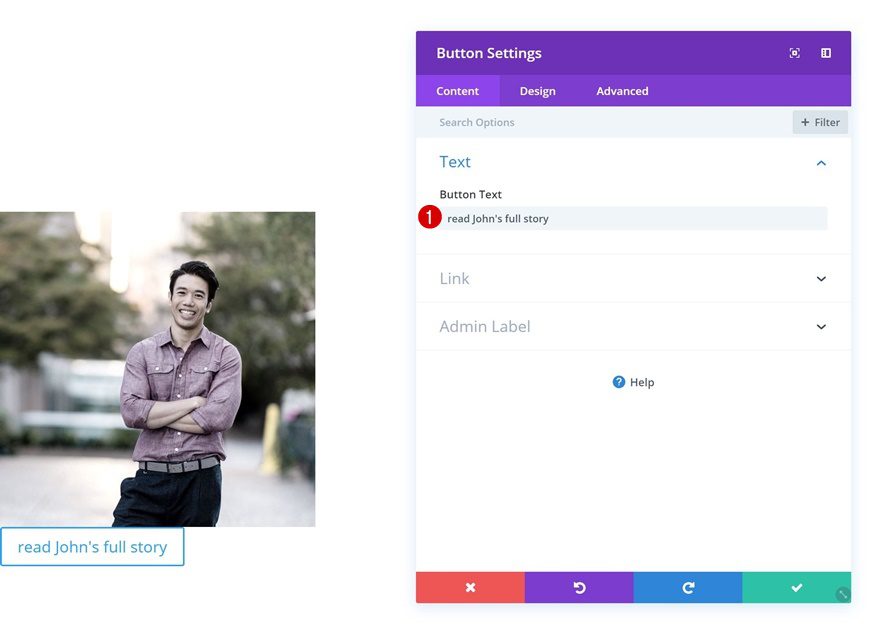The image size is (880, 630).
Task: Switch to the Design tab
Action: point(537,91)
